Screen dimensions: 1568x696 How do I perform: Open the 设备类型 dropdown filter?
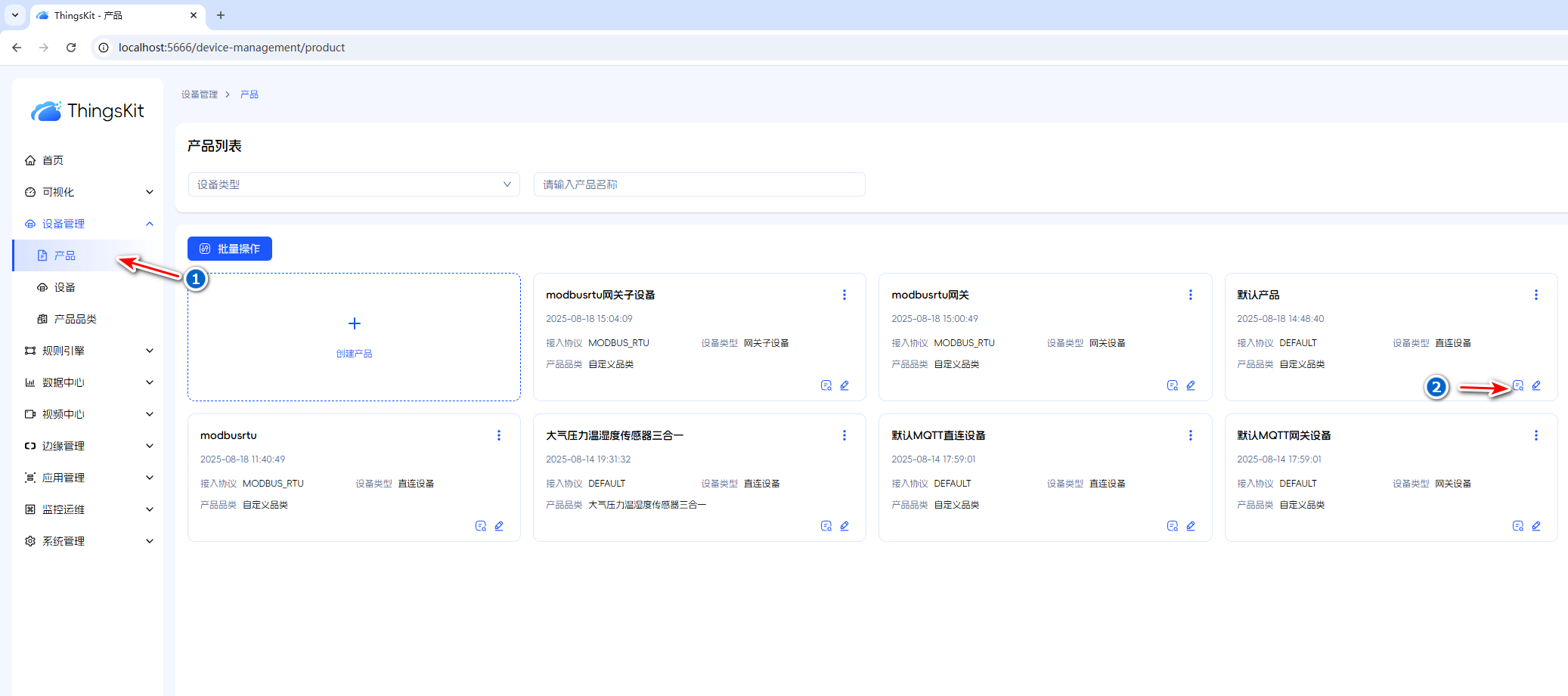[353, 184]
